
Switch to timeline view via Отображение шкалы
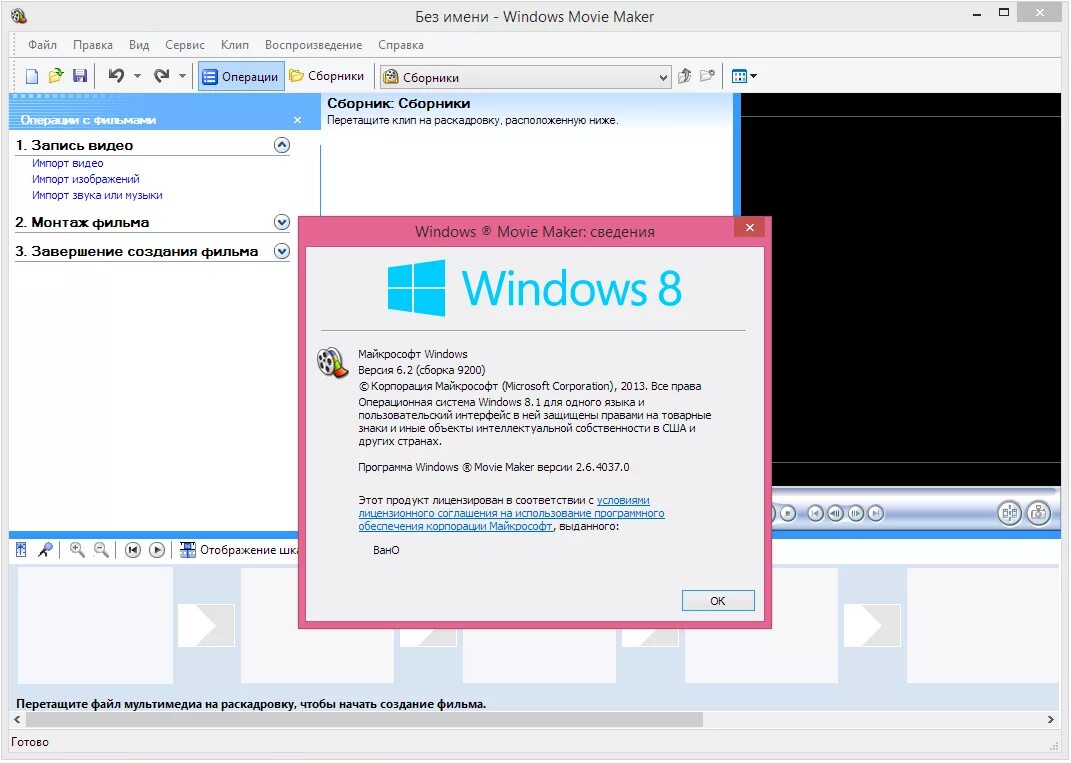coord(239,550)
